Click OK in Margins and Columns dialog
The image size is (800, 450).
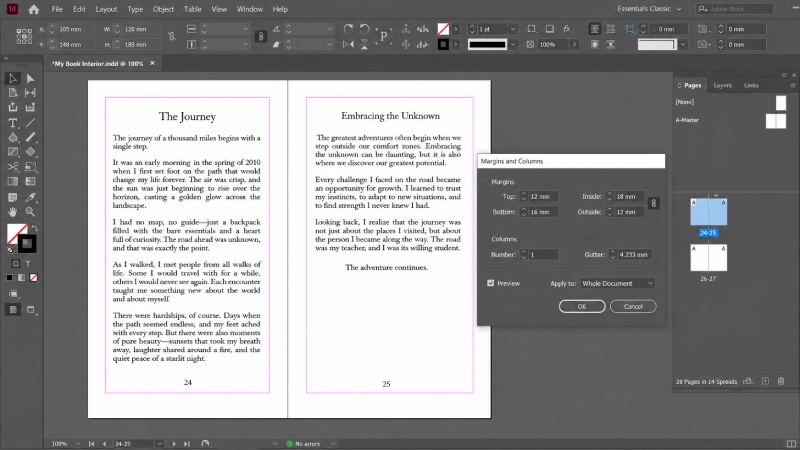coord(582,306)
